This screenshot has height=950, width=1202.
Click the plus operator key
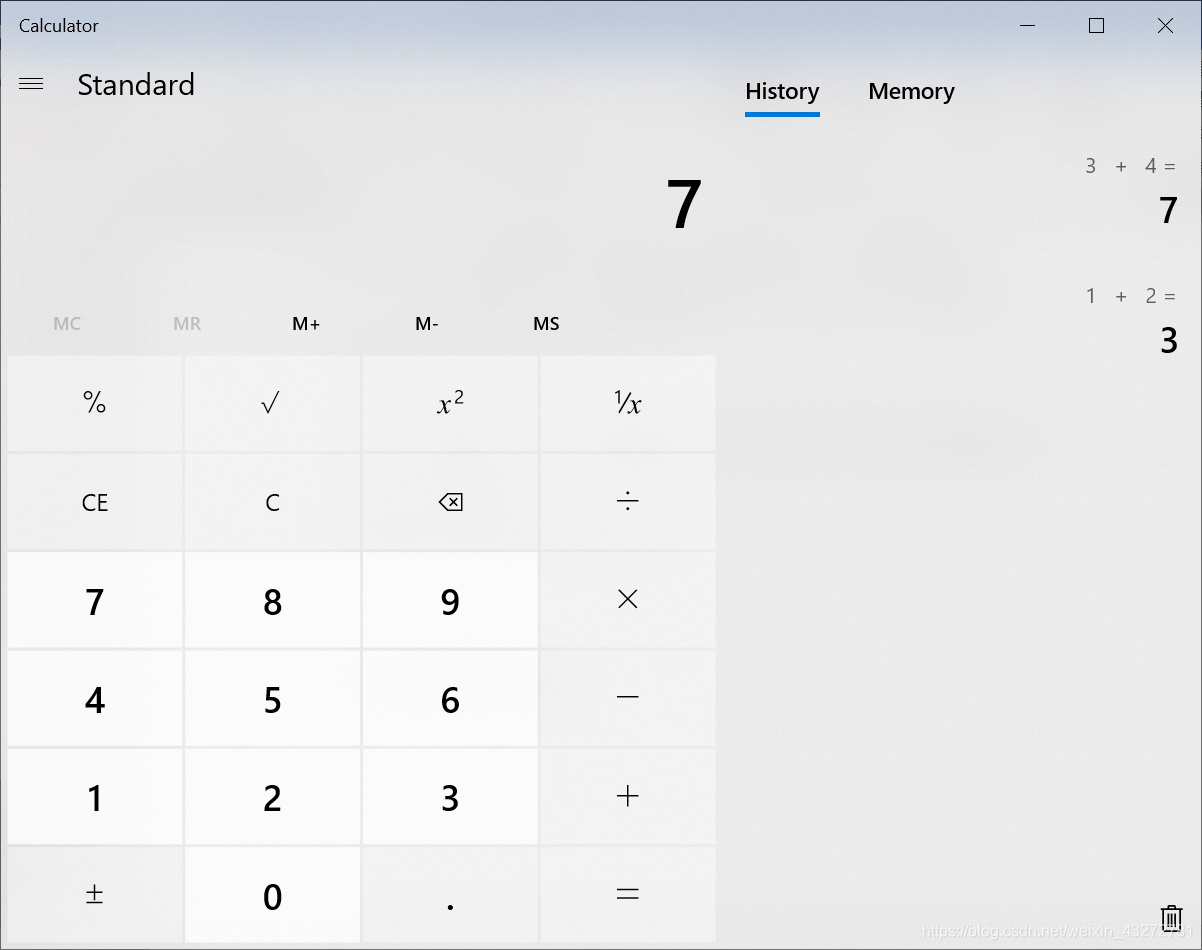click(x=628, y=796)
